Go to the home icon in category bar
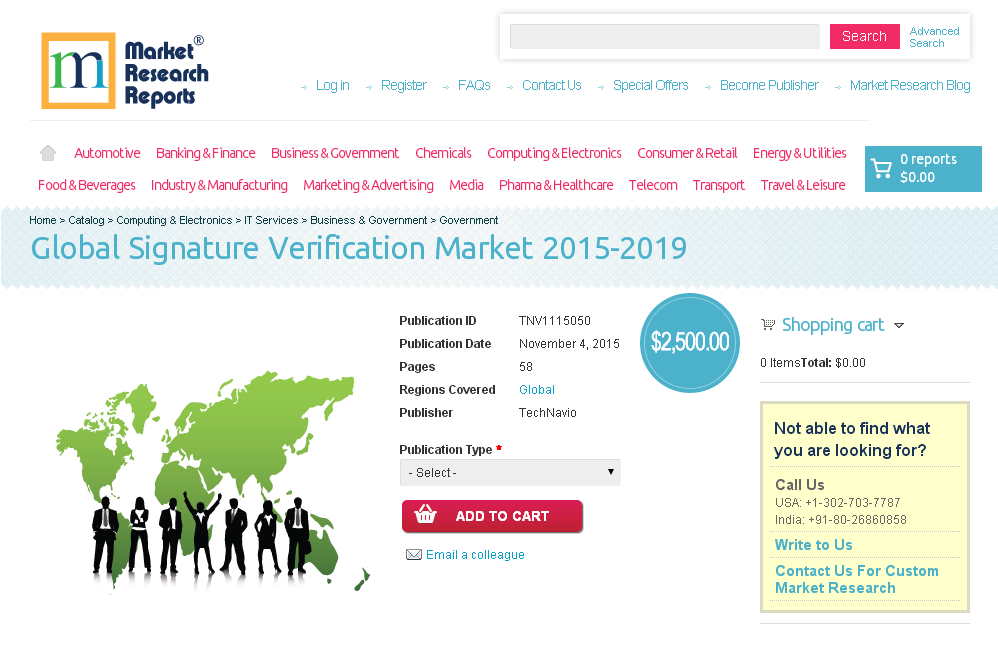Image resolution: width=998 pixels, height=653 pixels. (x=48, y=153)
